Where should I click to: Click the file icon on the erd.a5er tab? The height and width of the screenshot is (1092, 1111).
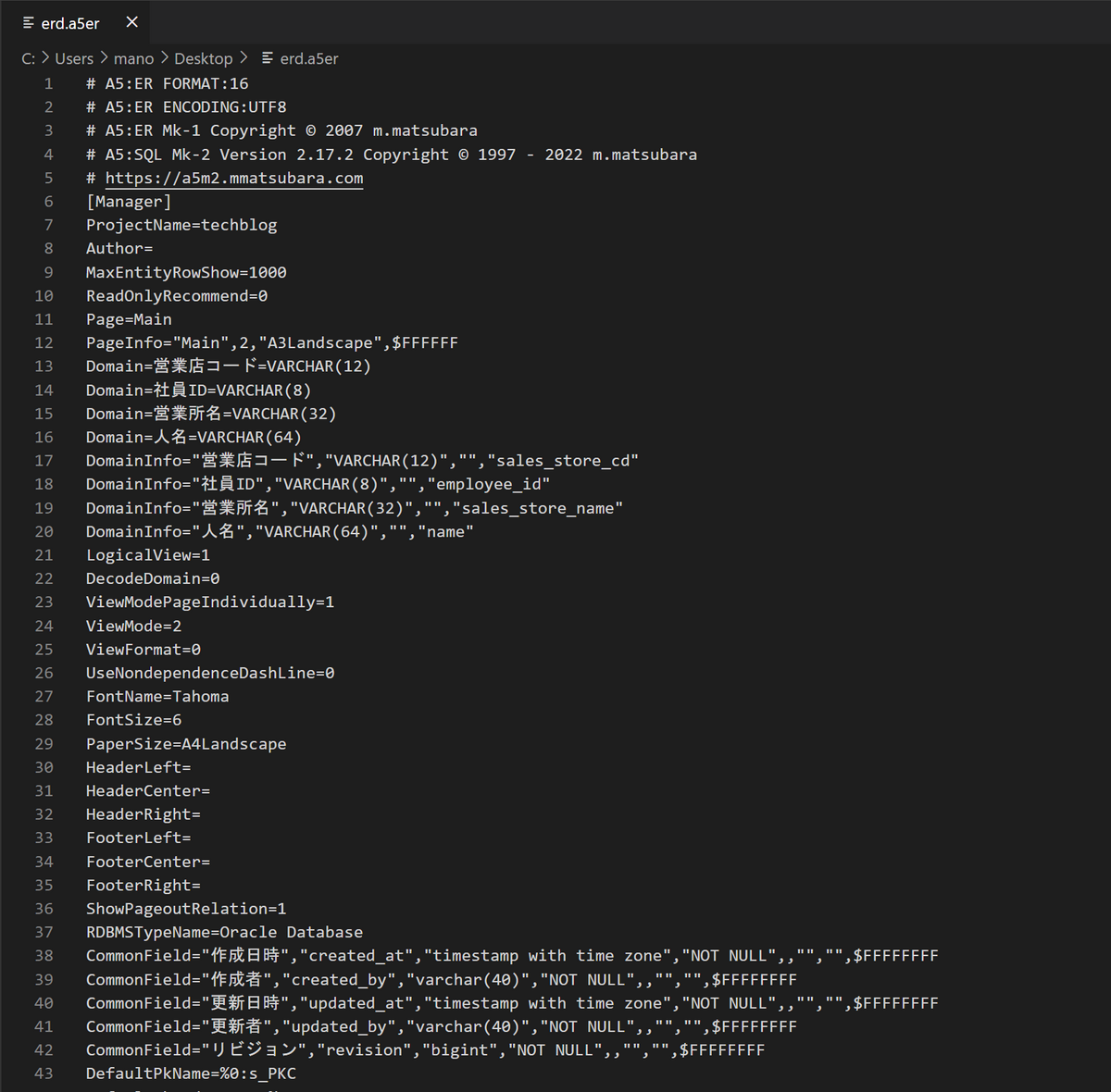(x=29, y=23)
